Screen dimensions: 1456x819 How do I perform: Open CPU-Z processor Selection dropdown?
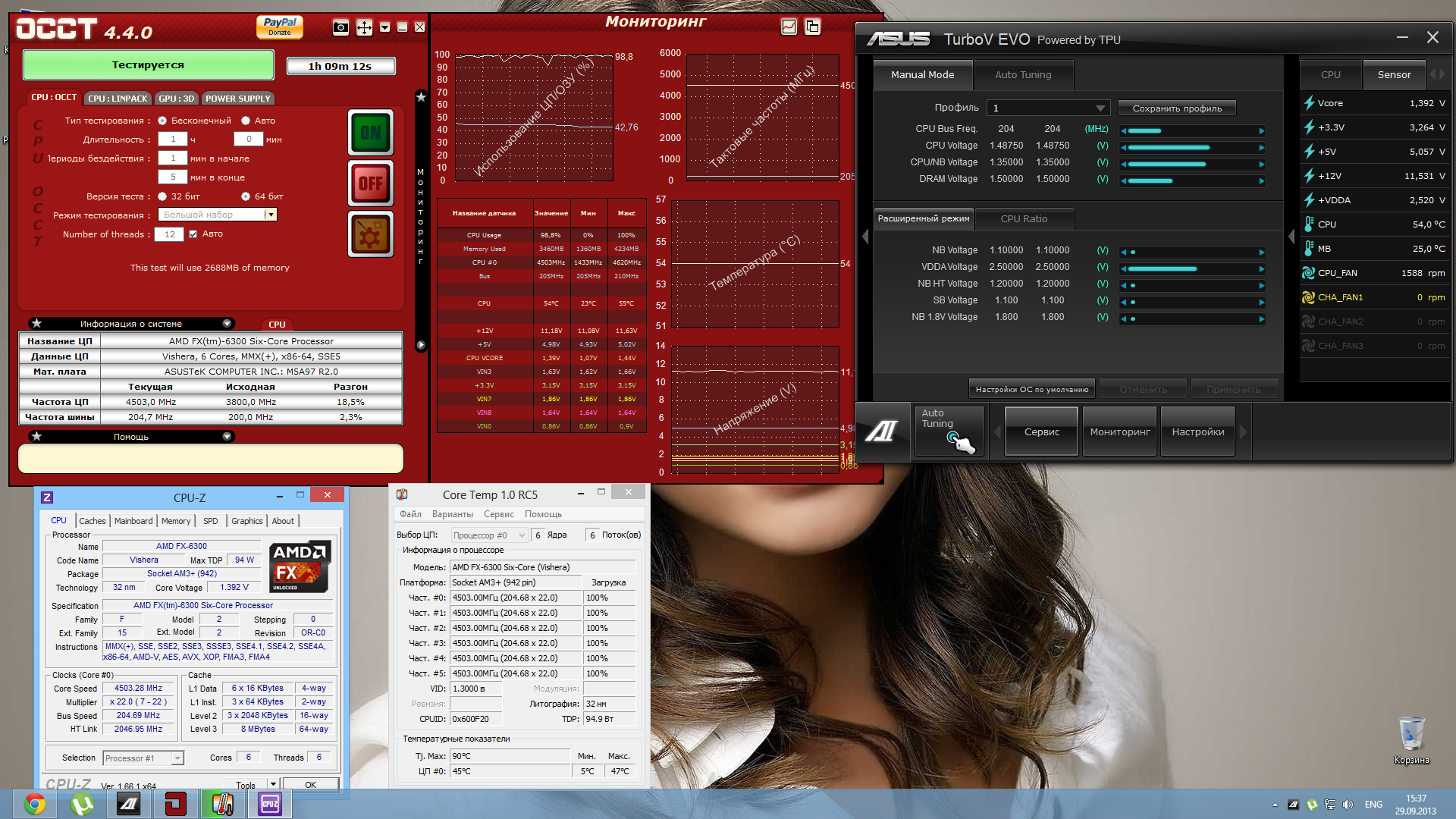tap(177, 758)
